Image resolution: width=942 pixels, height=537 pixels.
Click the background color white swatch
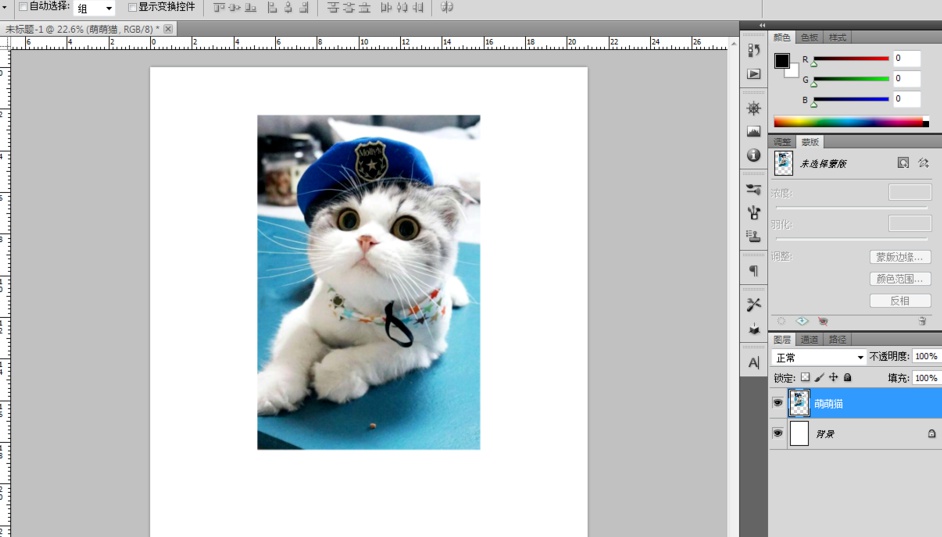click(x=794, y=72)
